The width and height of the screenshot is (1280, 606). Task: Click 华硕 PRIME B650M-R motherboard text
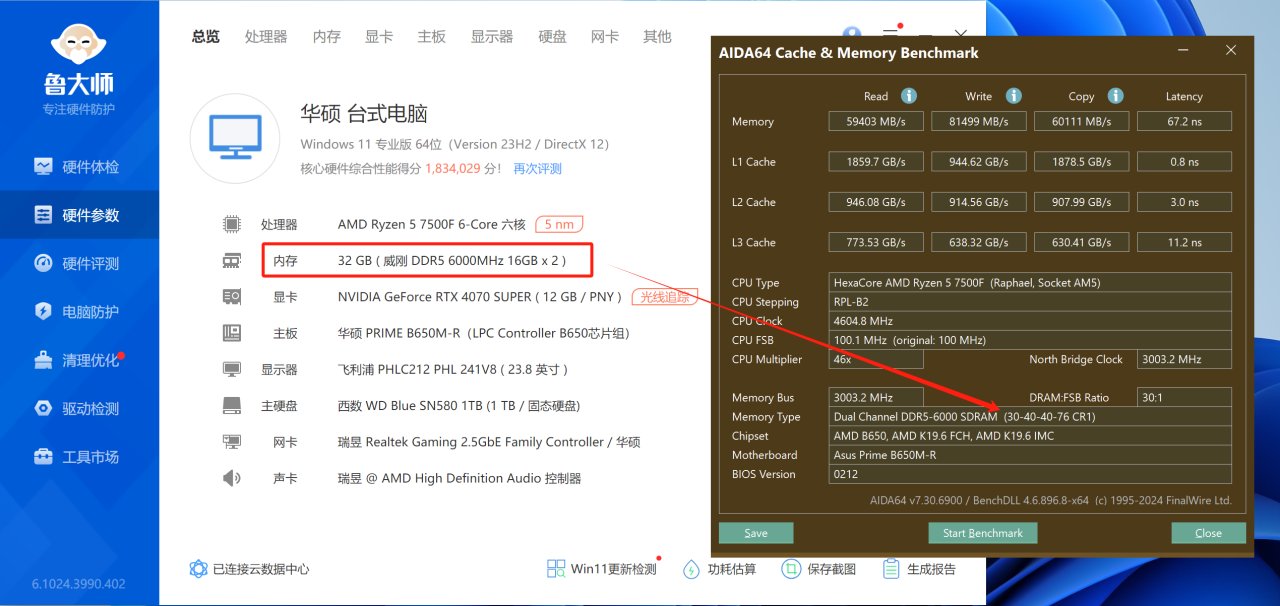484,333
